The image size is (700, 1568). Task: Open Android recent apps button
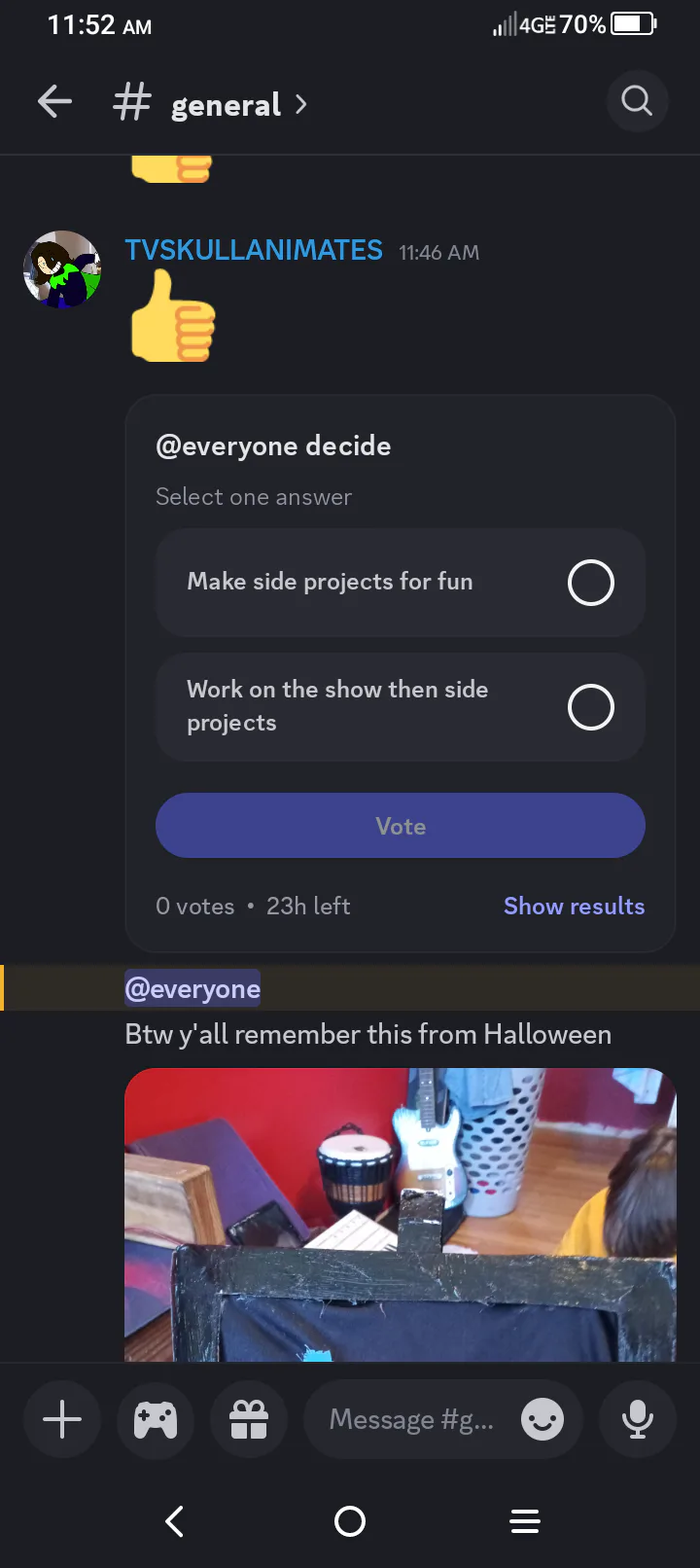click(x=525, y=1521)
